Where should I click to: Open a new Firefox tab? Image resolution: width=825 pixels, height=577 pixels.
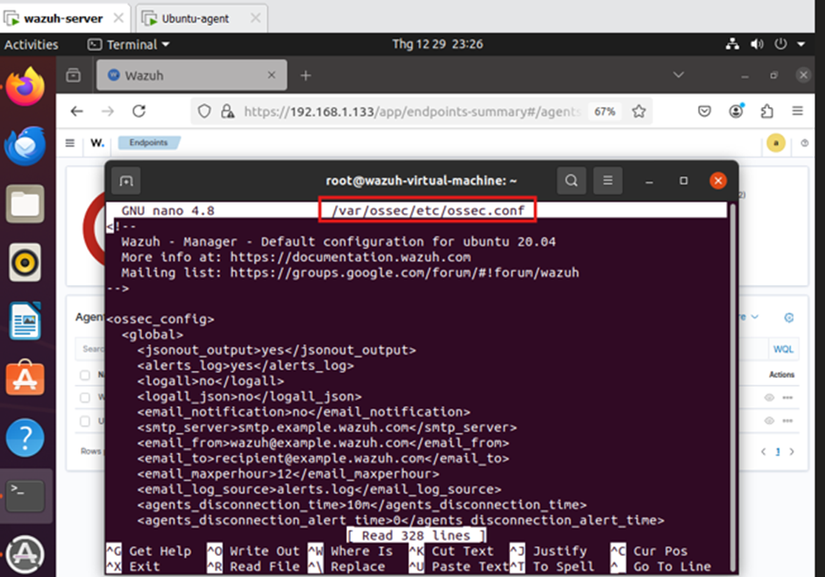point(306,76)
